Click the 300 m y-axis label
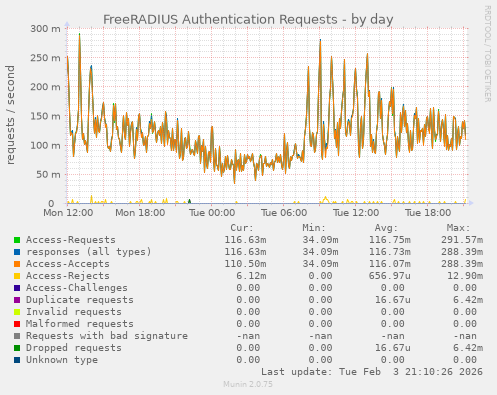 pos(45,29)
